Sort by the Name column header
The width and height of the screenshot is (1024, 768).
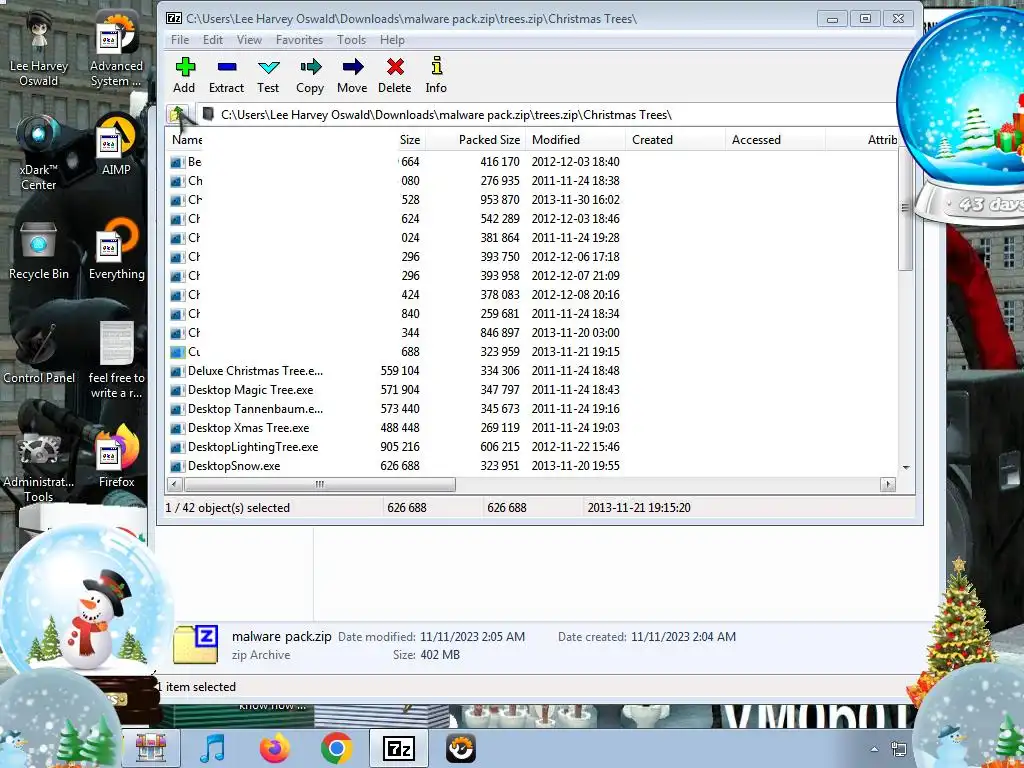[x=186, y=140]
